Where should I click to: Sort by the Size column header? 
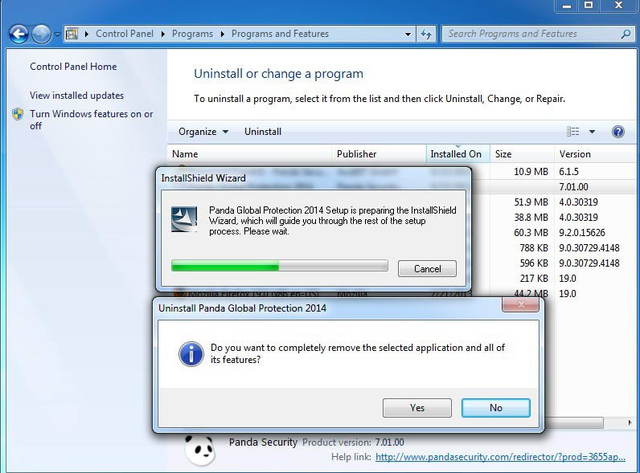(x=522, y=154)
